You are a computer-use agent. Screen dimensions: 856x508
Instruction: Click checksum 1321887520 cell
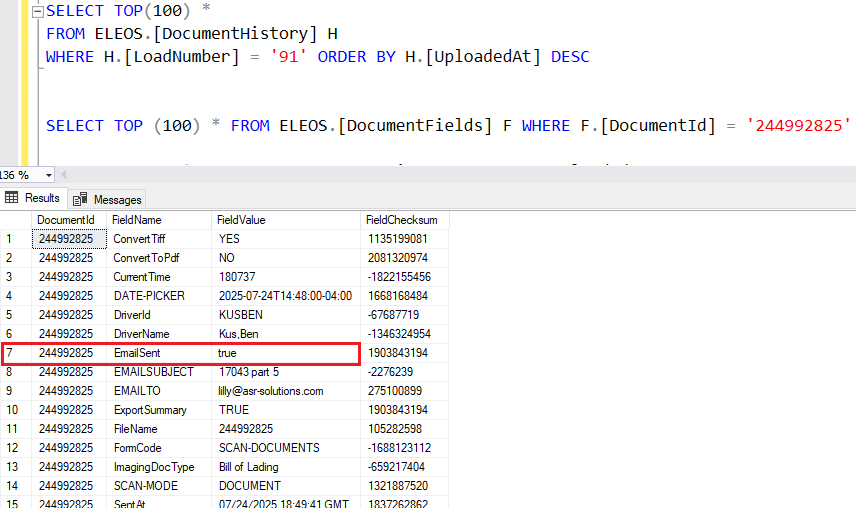click(405, 486)
